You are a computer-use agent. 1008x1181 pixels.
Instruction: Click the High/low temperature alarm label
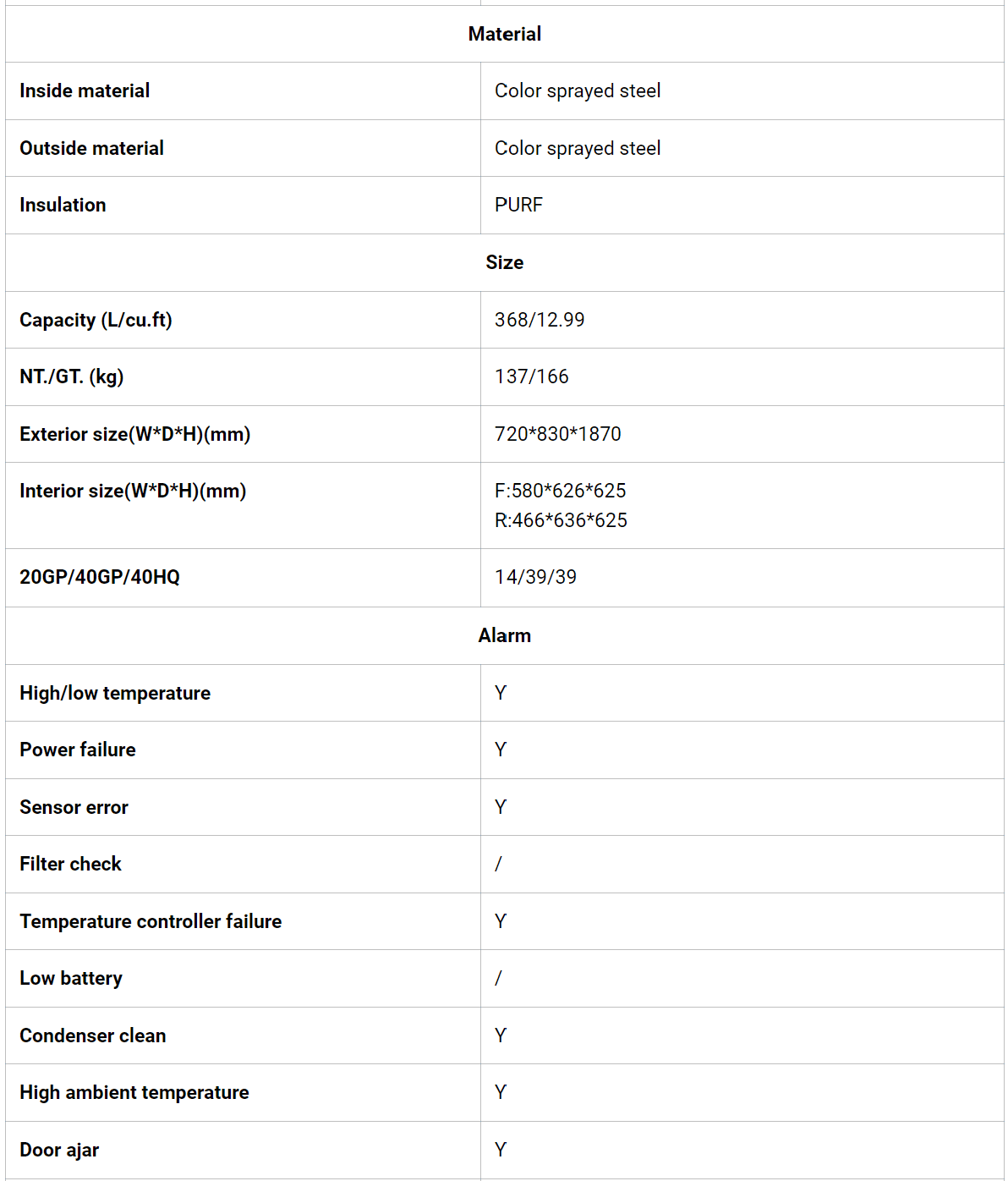[x=115, y=693]
